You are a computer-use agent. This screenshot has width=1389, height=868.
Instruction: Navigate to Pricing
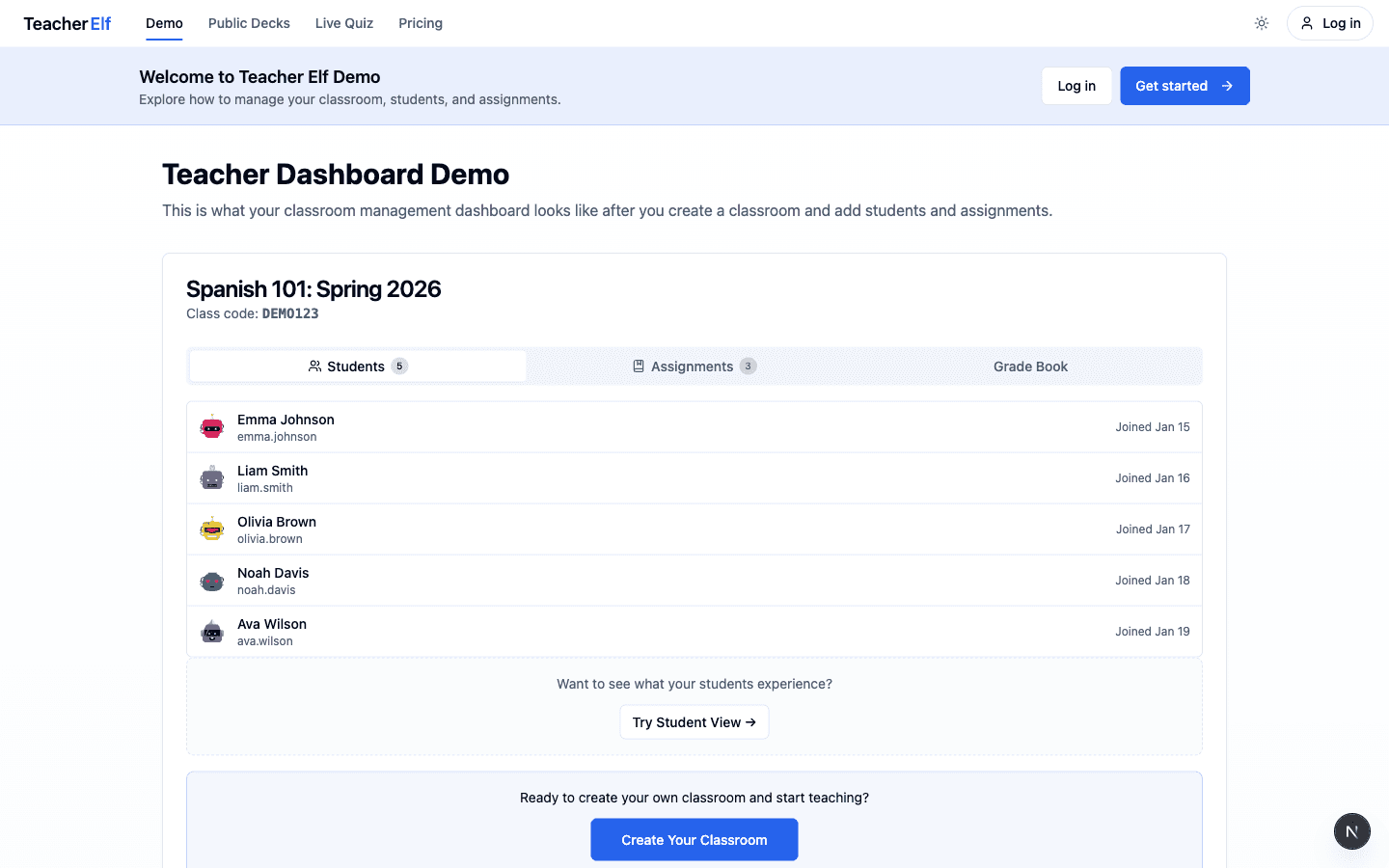click(421, 23)
